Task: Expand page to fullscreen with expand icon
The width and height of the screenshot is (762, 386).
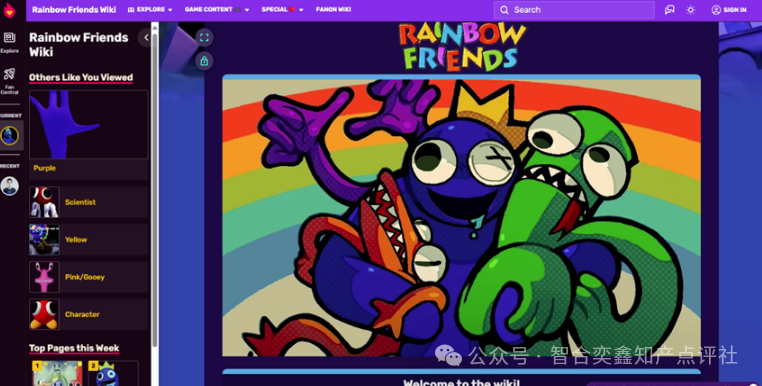Action: [x=204, y=37]
